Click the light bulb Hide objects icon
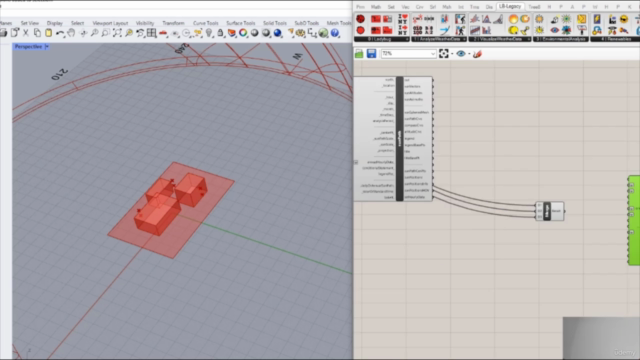This screenshot has height=360, width=640. pyautogui.click(x=209, y=33)
